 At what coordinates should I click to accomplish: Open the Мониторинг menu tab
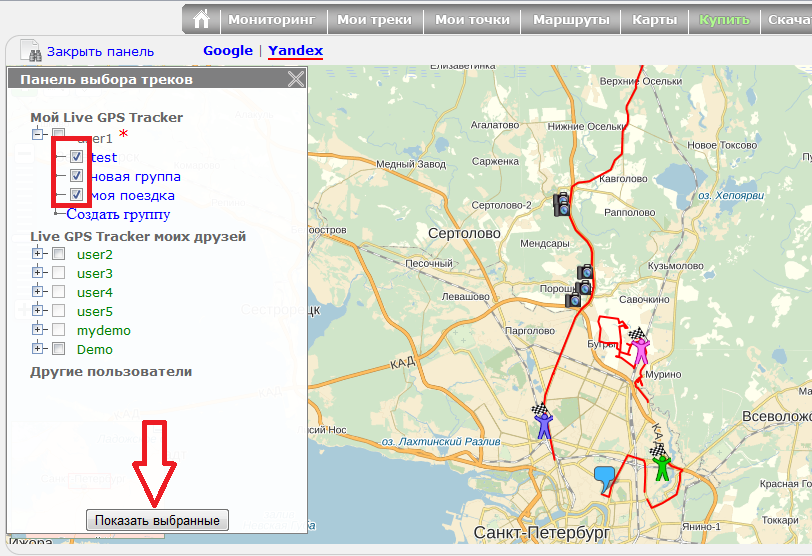pos(271,20)
